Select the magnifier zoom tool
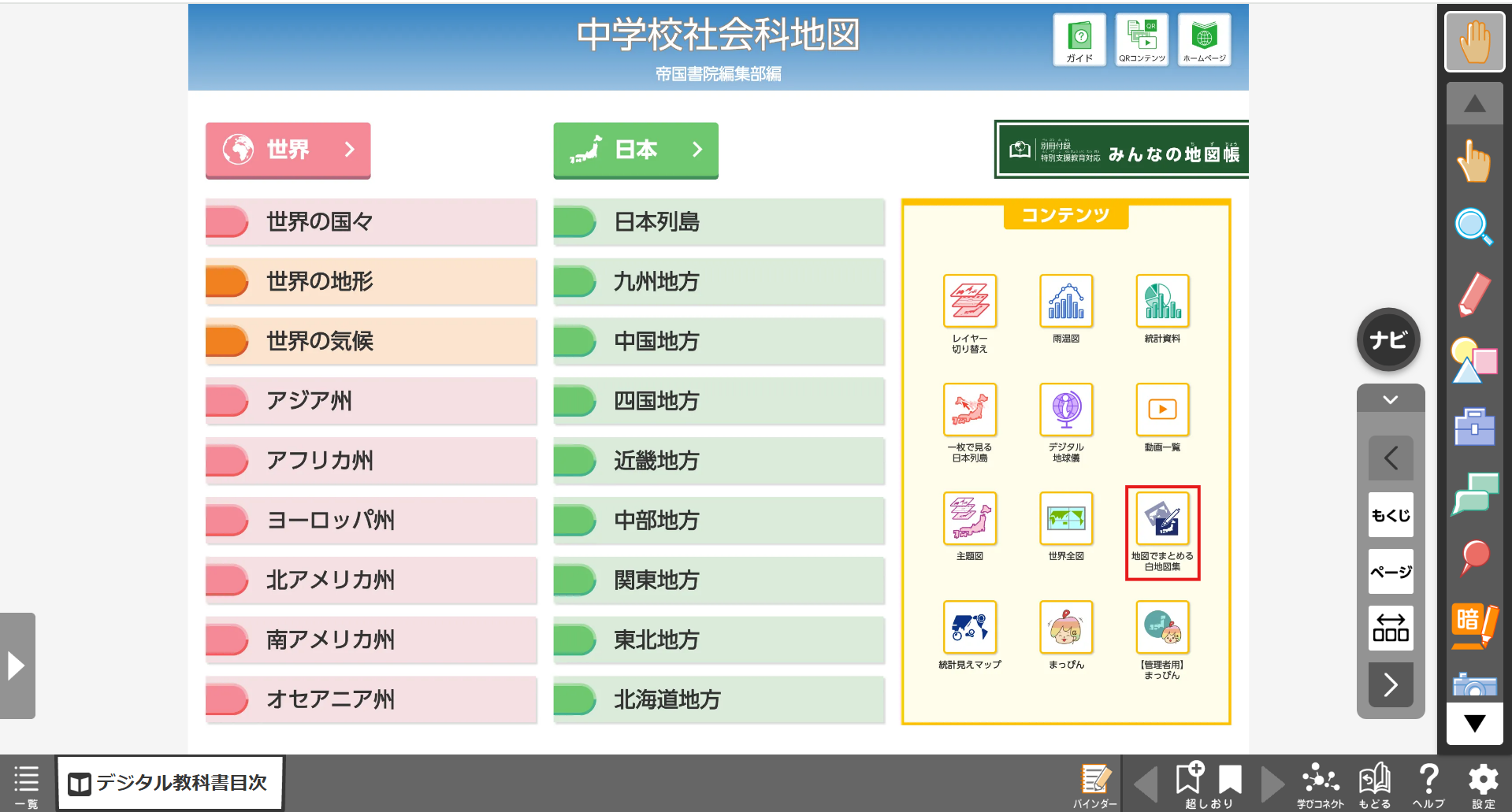This screenshot has height=812, width=1512. click(x=1473, y=228)
